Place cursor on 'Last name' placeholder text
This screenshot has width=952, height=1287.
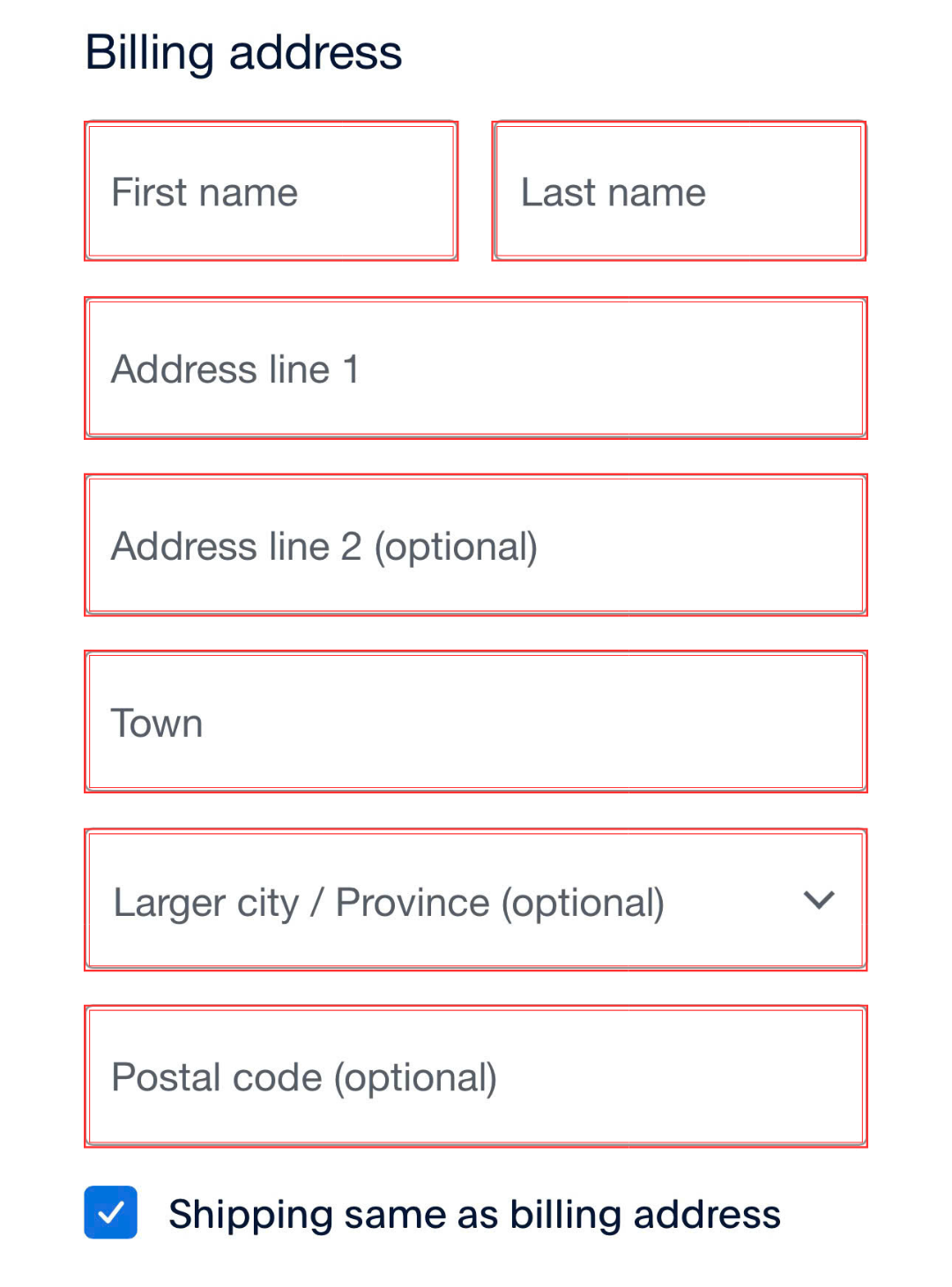(x=613, y=193)
